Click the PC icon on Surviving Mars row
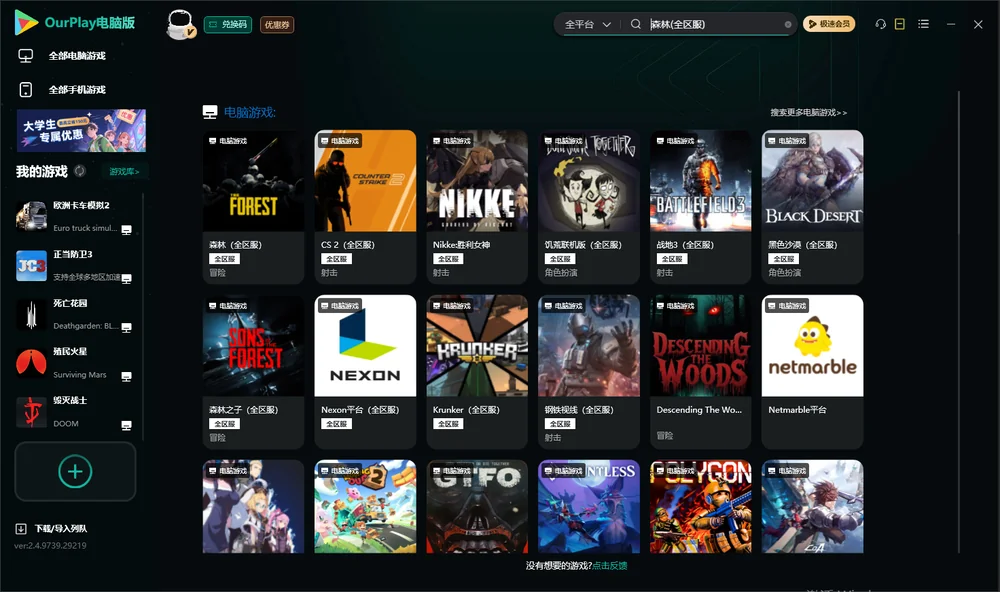Image resolution: width=1000 pixels, height=592 pixels. pos(126,377)
